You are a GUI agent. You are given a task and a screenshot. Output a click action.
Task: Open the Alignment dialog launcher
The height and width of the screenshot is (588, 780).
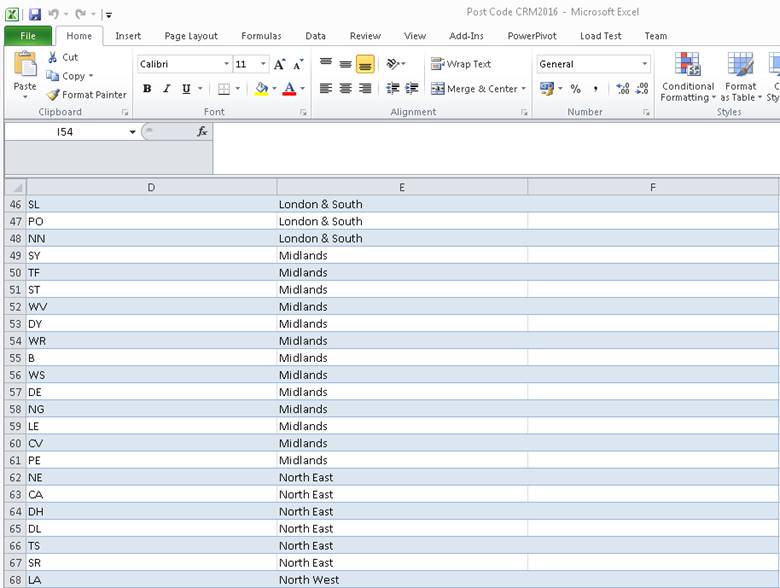[524, 113]
